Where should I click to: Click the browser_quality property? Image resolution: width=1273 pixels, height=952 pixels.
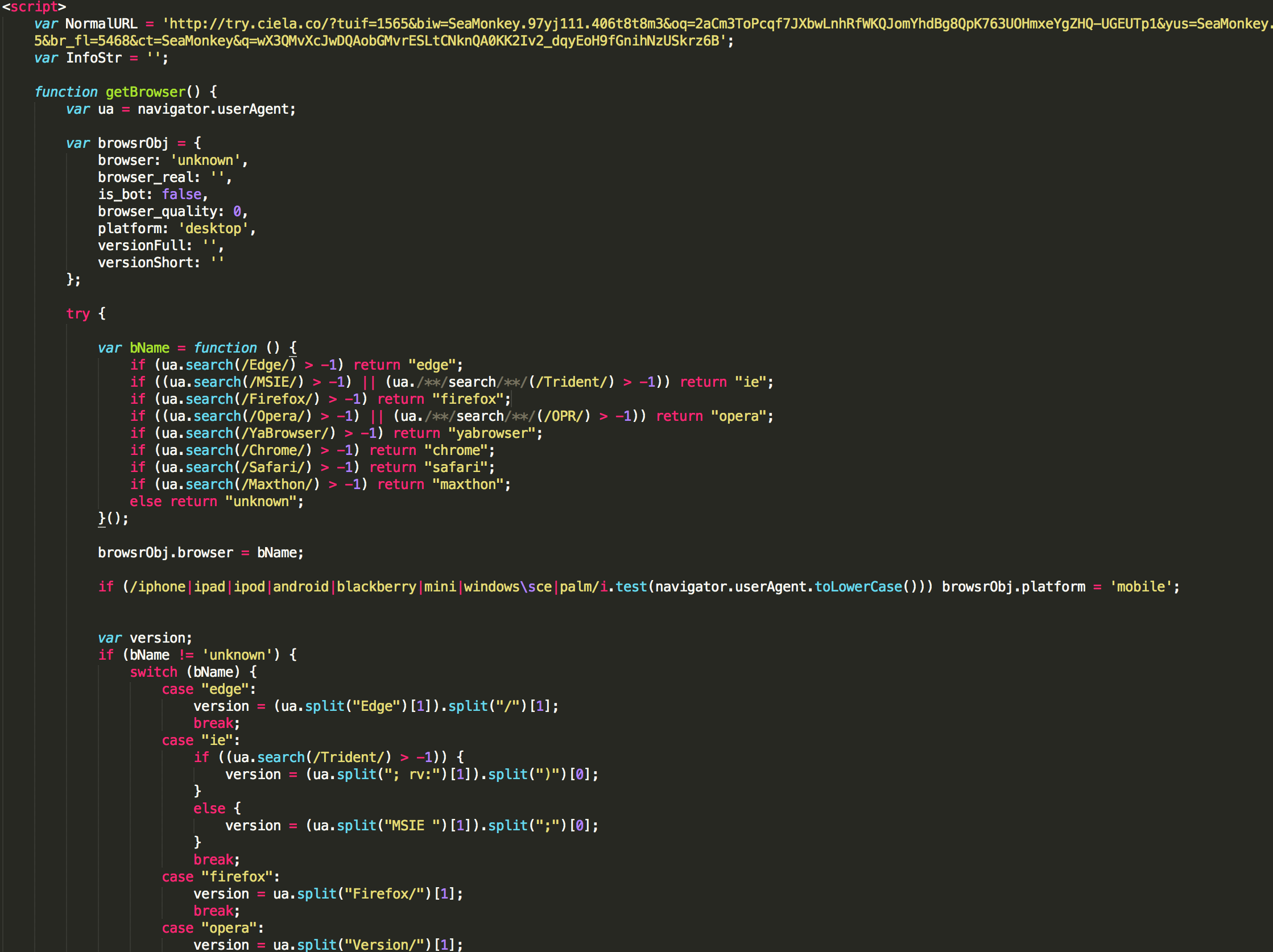[x=173, y=212]
